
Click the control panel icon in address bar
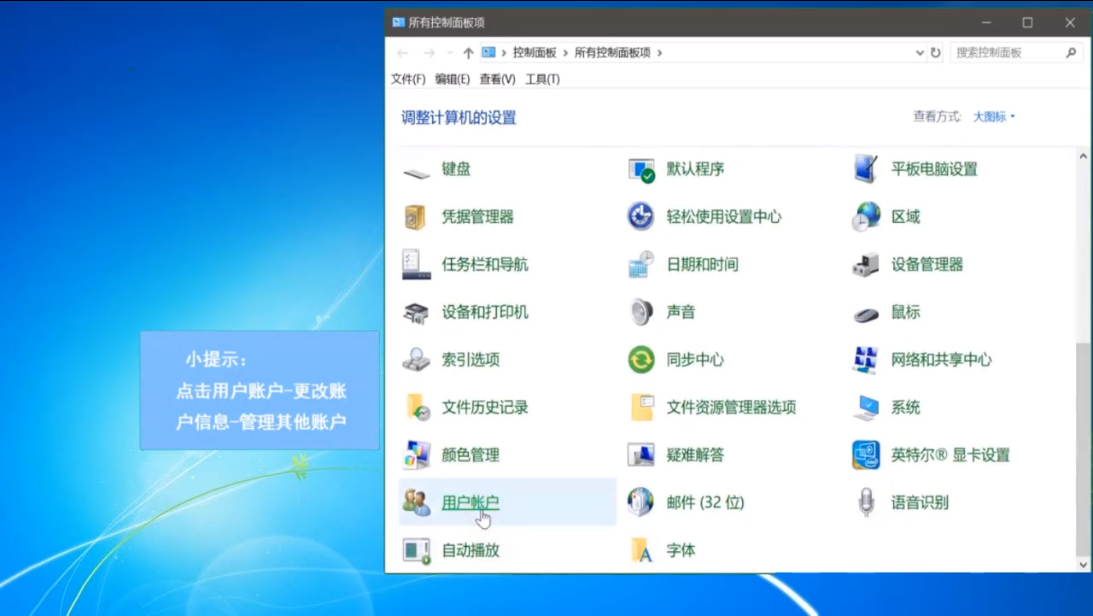489,52
